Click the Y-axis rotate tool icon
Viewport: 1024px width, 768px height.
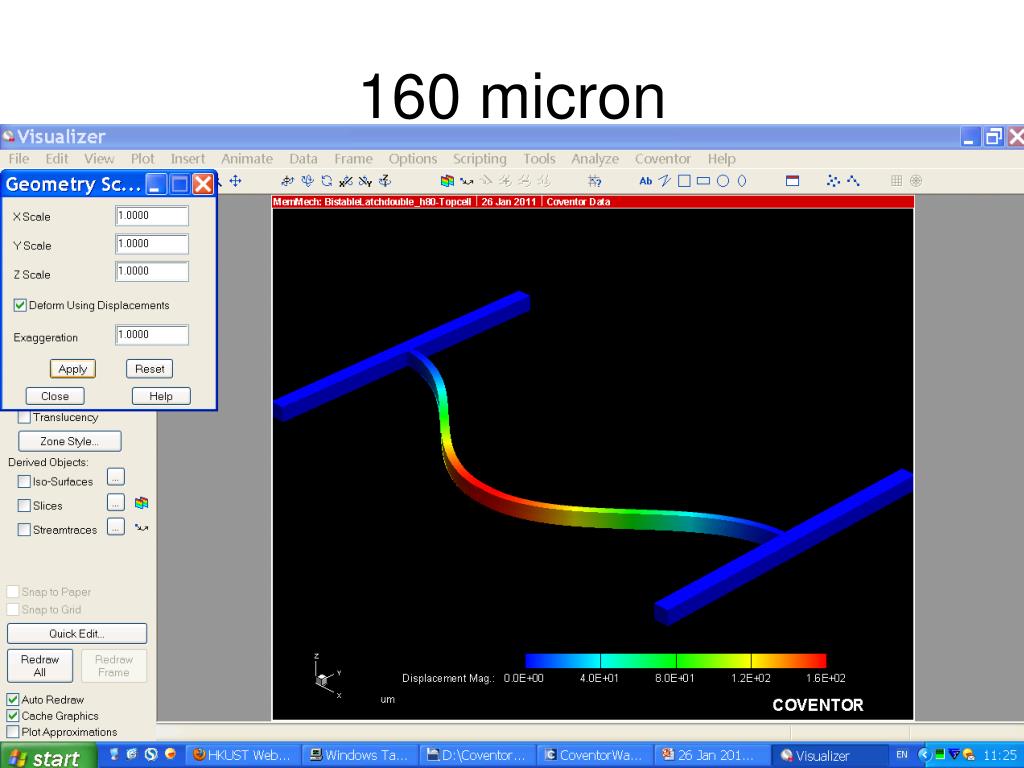click(366, 181)
